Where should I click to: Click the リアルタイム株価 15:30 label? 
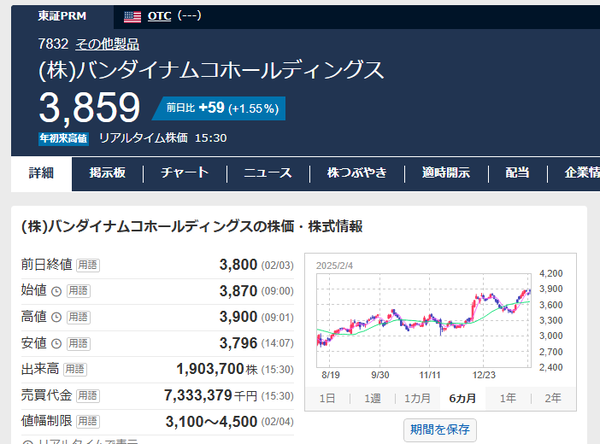click(163, 138)
